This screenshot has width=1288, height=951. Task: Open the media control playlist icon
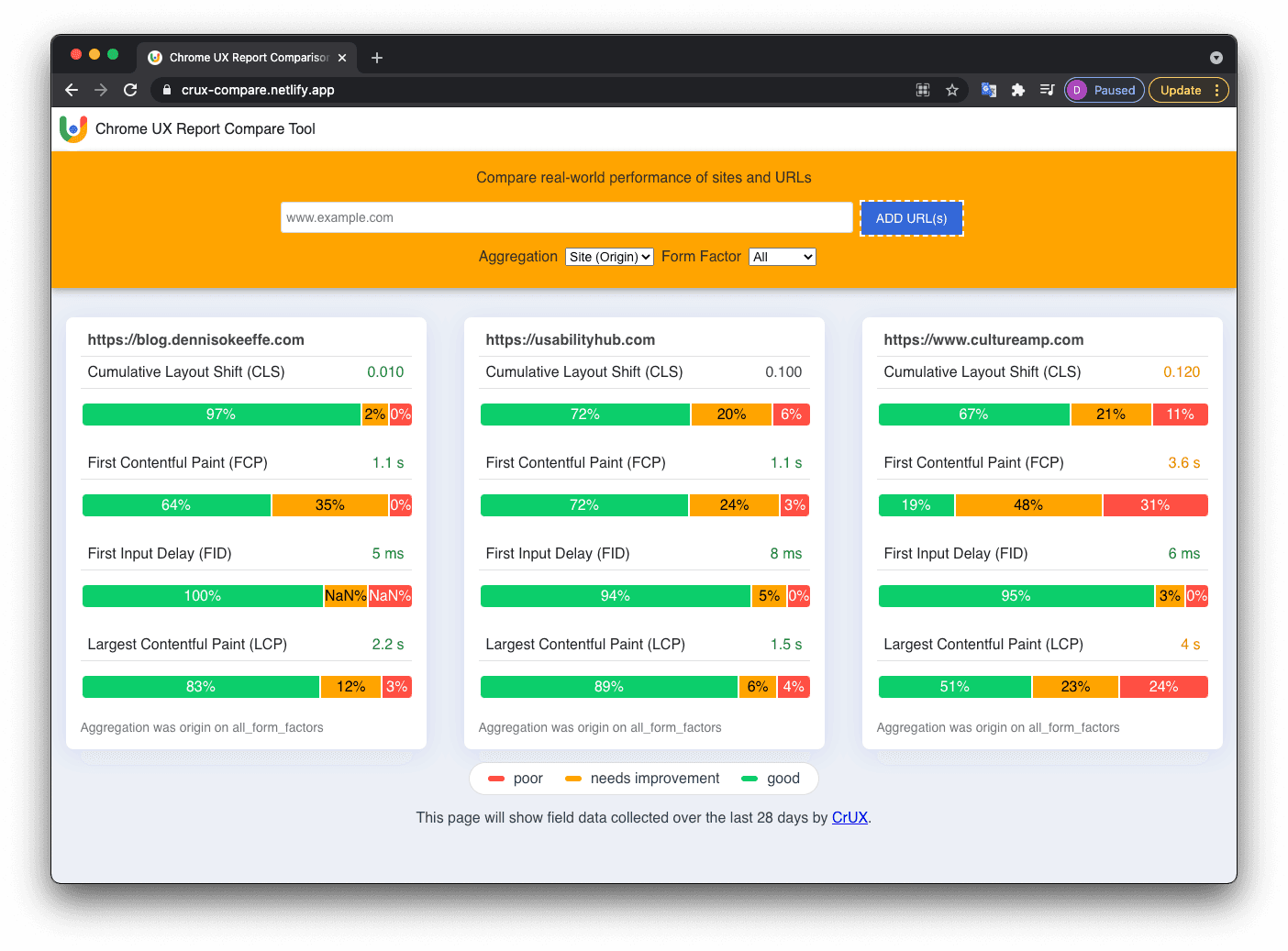click(1047, 90)
